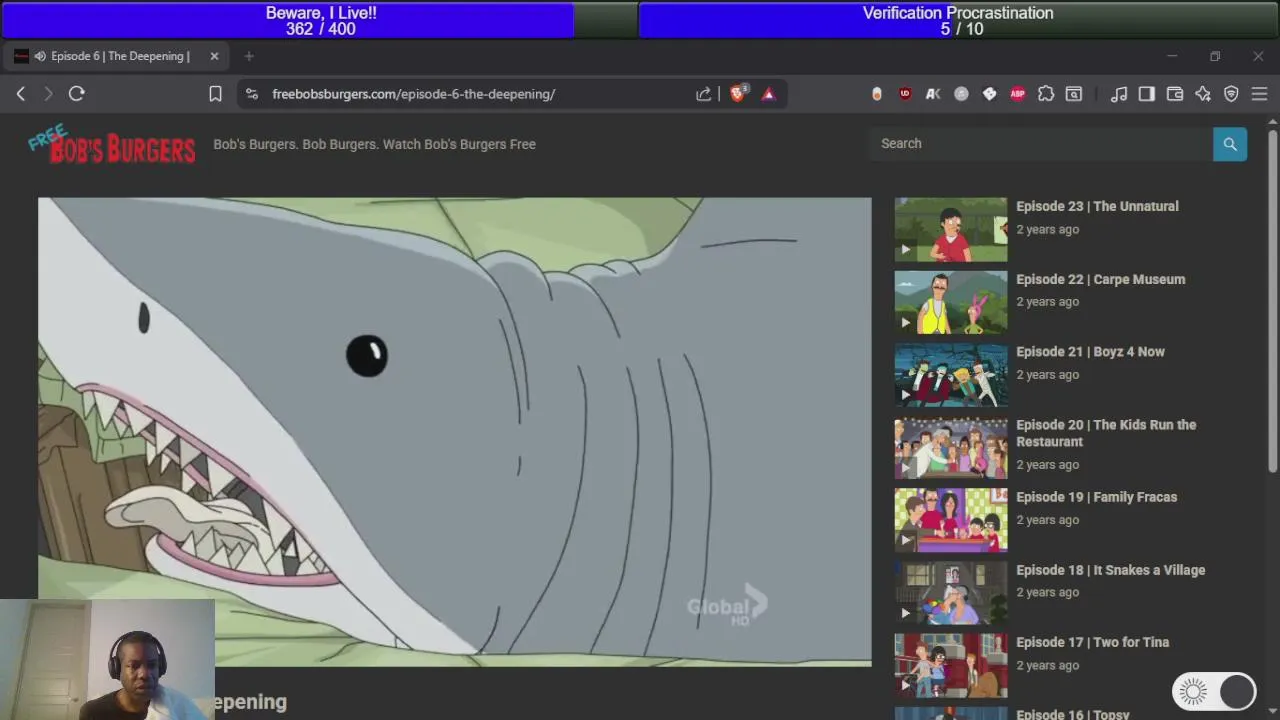Screen dimensions: 1280x720
Task: Open Episode 23 The Unnatural link
Action: [1097, 206]
